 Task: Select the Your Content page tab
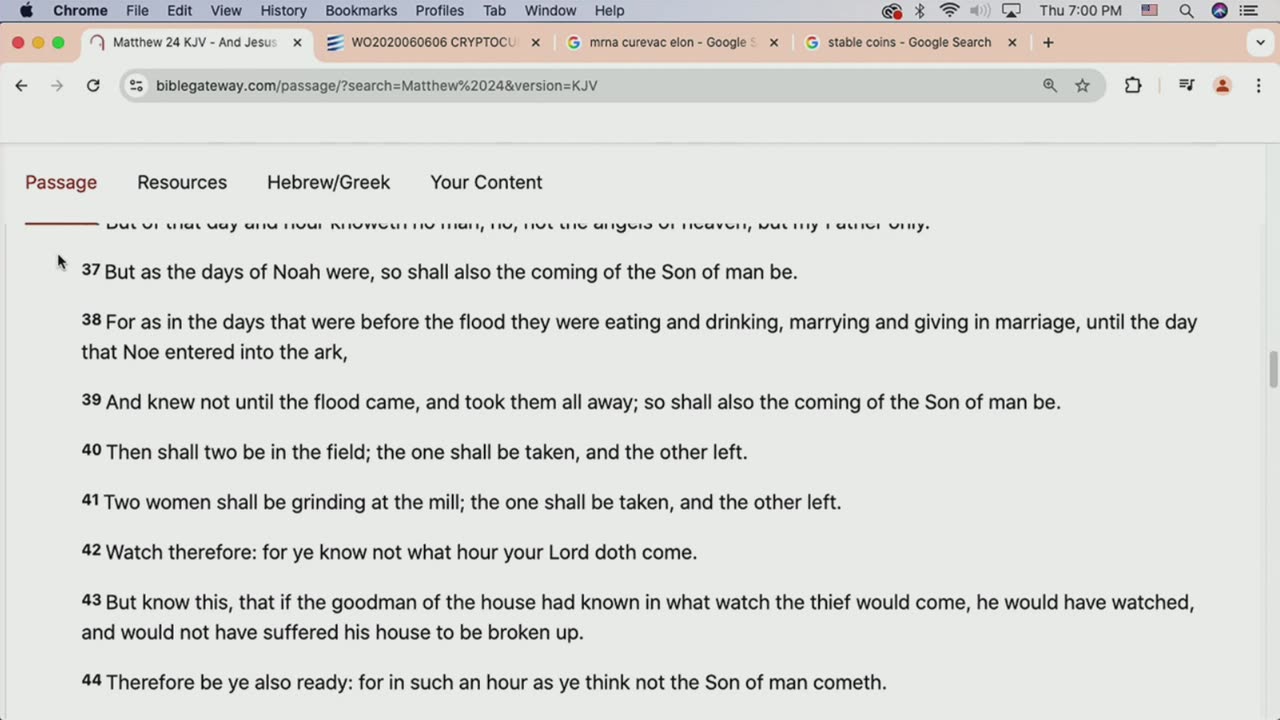click(x=486, y=183)
